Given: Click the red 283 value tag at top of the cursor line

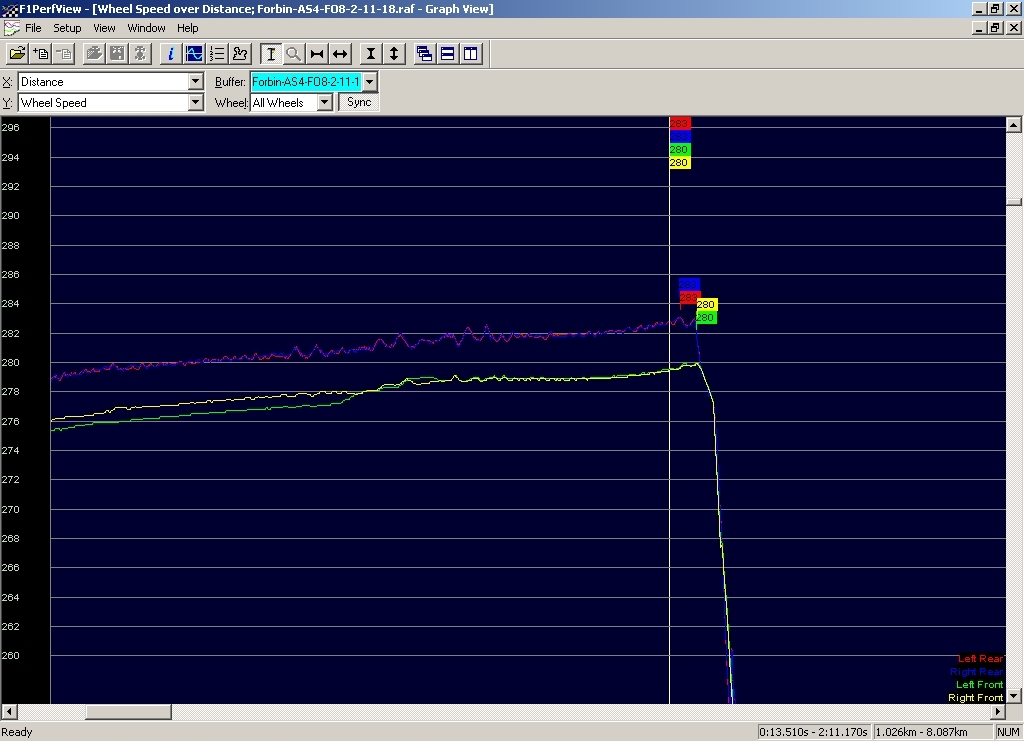Looking at the screenshot, I should 680,123.
